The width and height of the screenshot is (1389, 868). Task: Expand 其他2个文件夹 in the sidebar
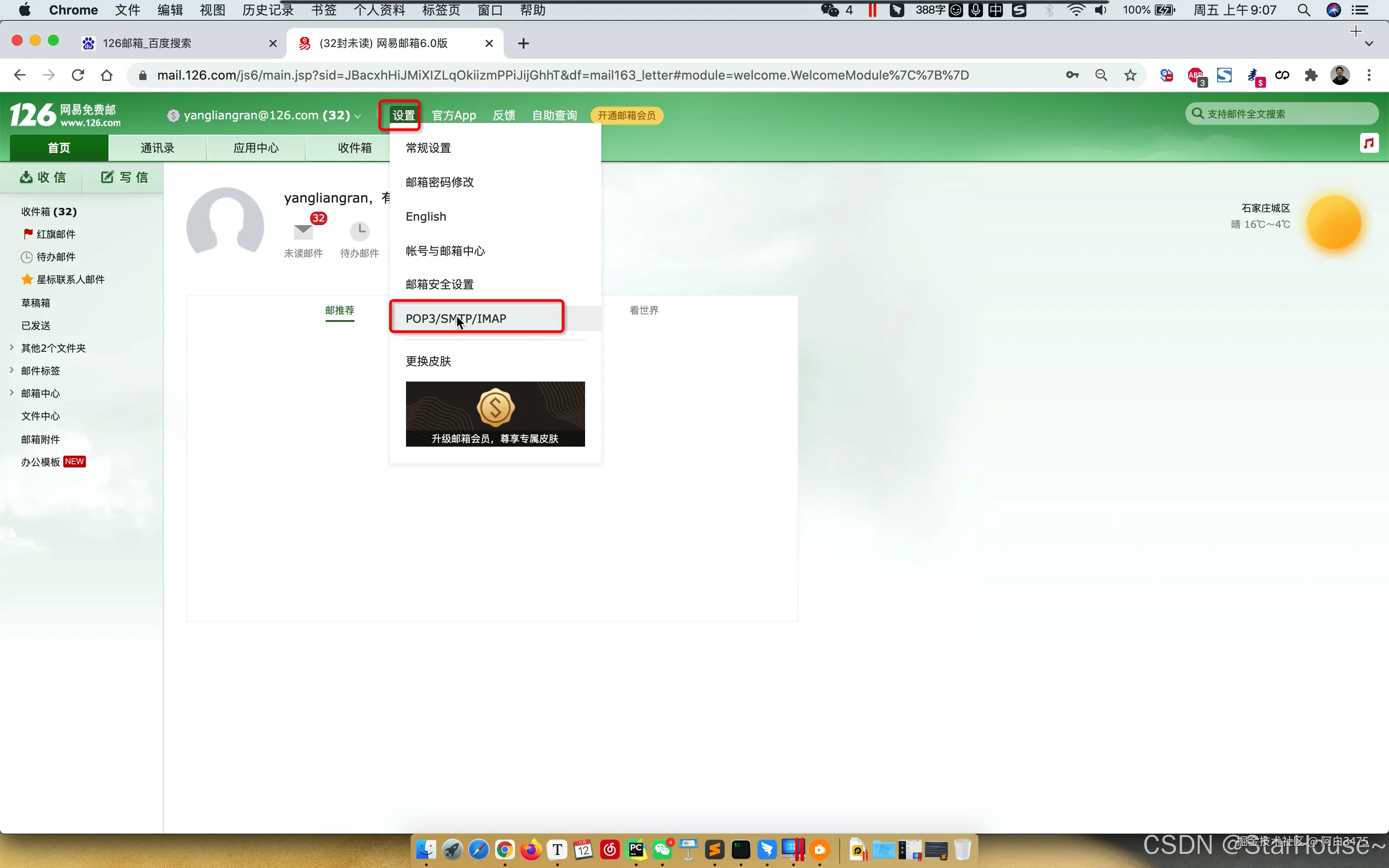click(x=13, y=347)
